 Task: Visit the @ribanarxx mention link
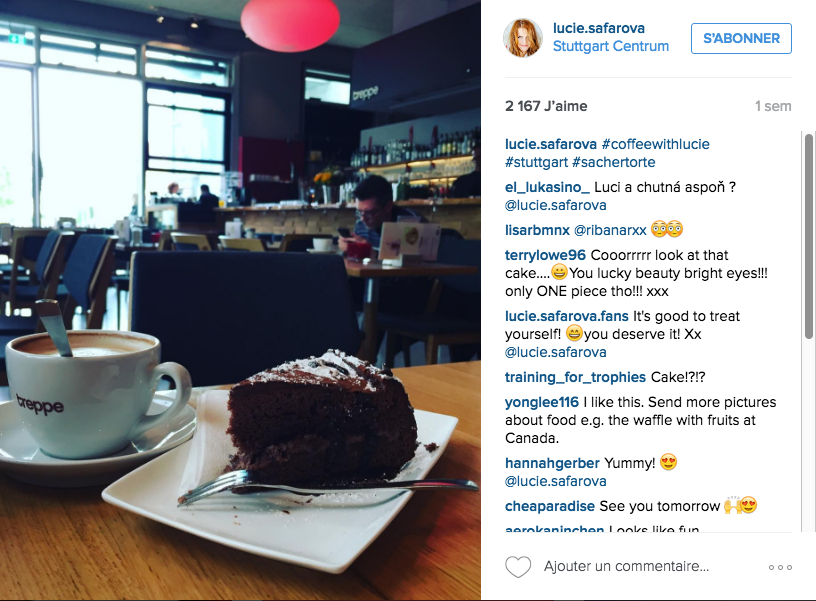click(x=610, y=230)
